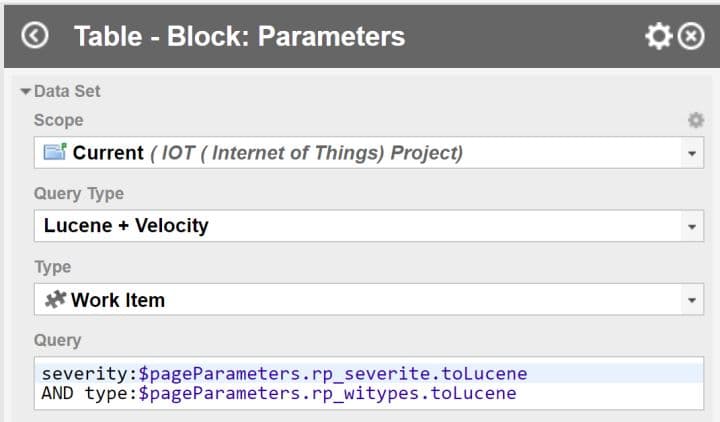Click the back arrow in the header
The width and height of the screenshot is (720, 422).
[35, 36]
